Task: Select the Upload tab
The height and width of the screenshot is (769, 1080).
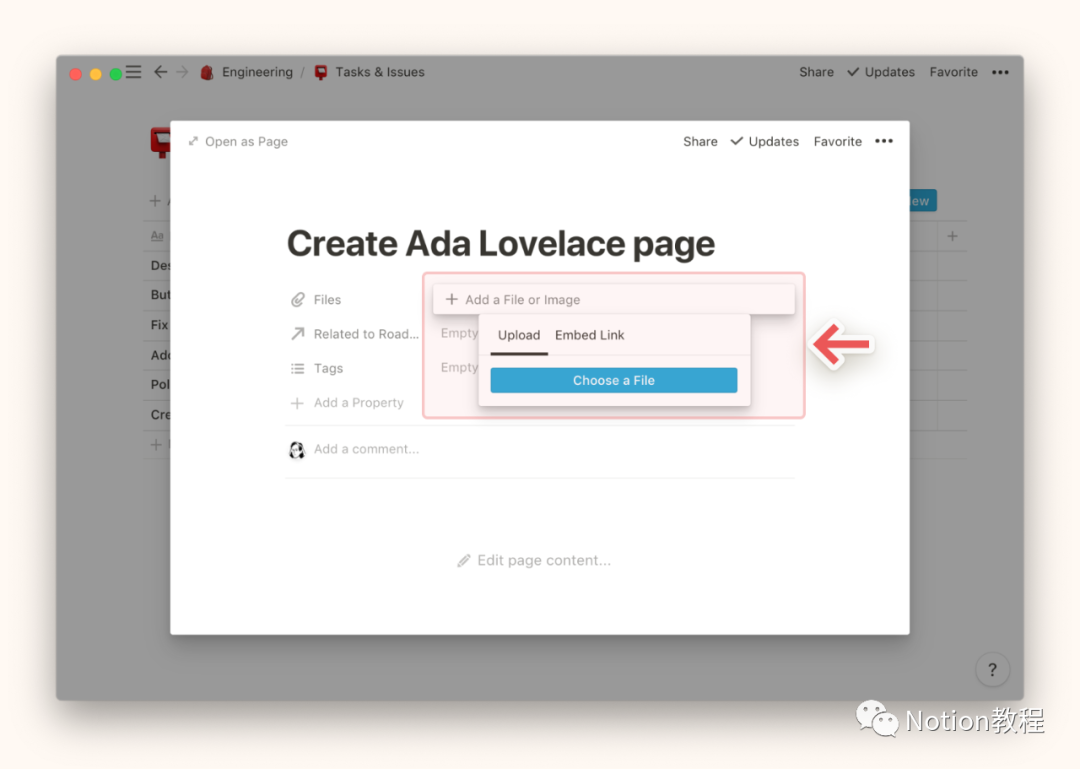Action: click(x=519, y=335)
